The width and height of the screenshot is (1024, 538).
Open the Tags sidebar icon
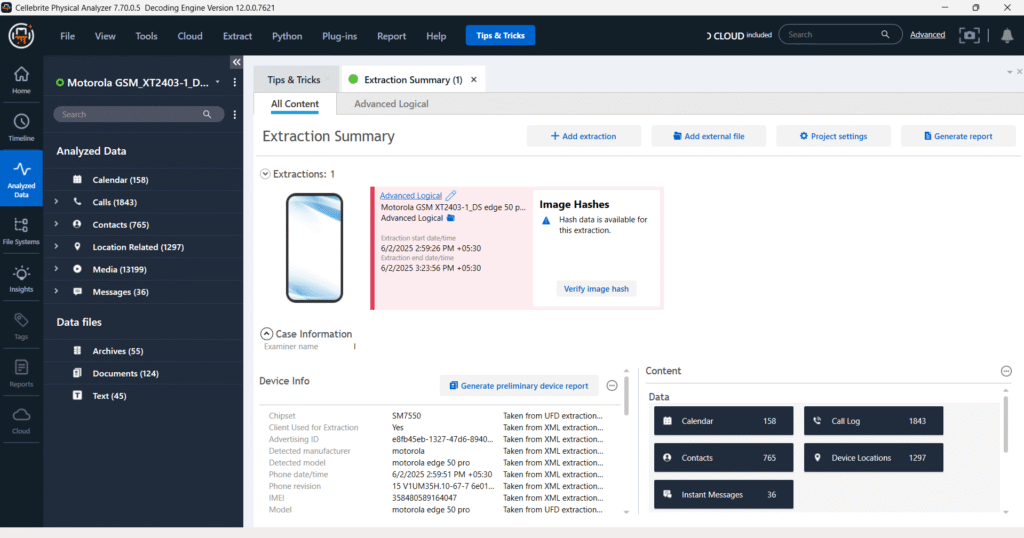pos(21,326)
